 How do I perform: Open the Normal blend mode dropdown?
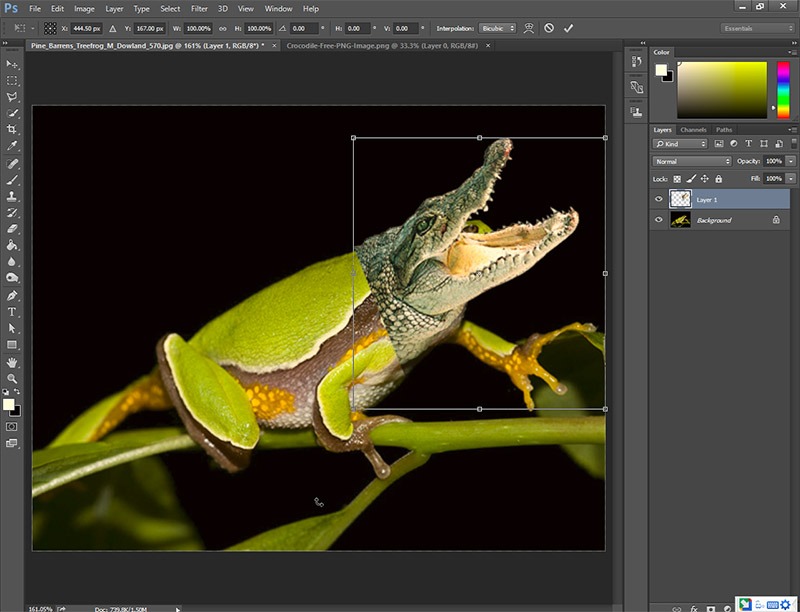click(692, 161)
